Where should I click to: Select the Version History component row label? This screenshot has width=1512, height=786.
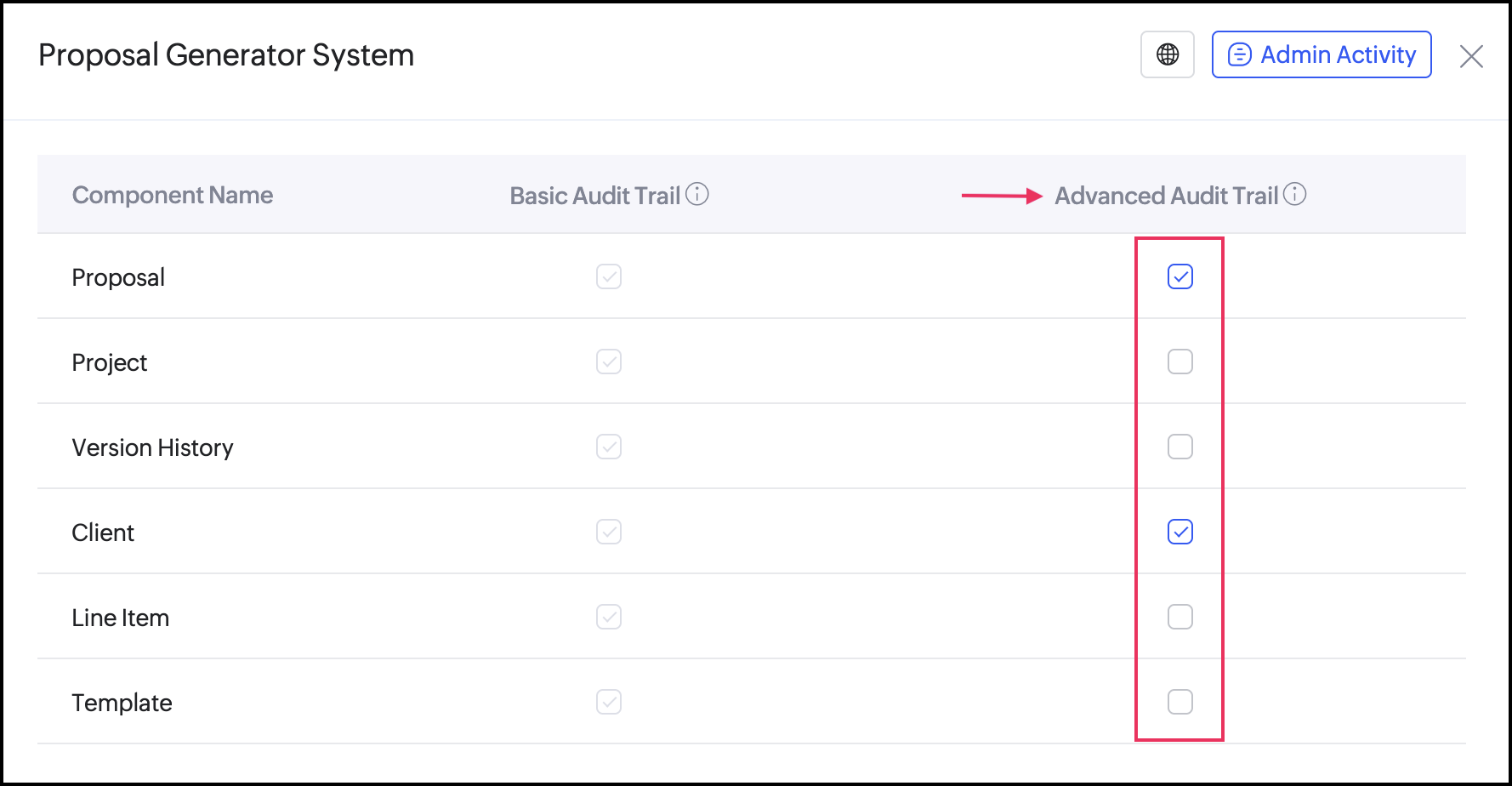tap(153, 447)
